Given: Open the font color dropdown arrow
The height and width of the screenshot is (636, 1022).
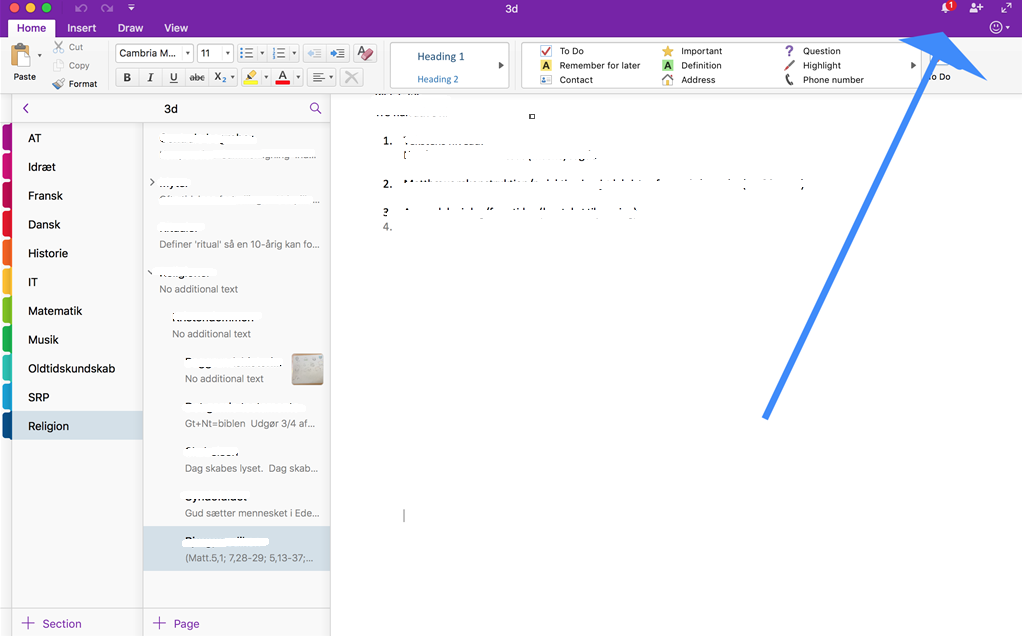Looking at the screenshot, I should coord(299,78).
